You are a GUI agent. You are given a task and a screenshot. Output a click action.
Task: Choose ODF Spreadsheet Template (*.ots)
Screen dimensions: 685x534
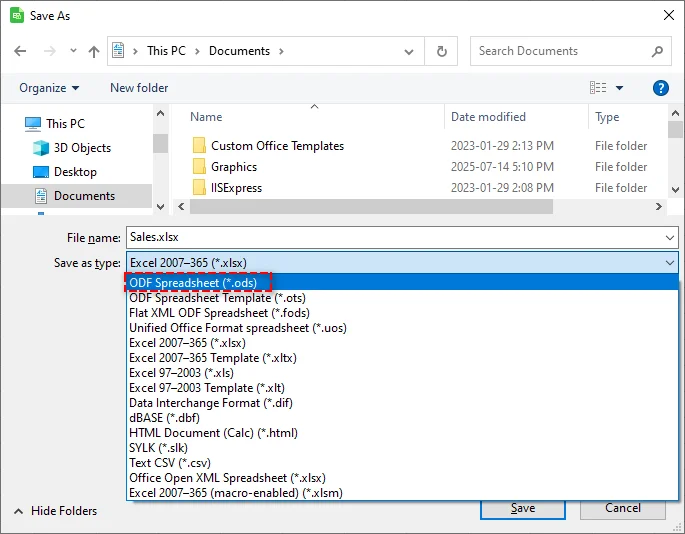(402, 298)
